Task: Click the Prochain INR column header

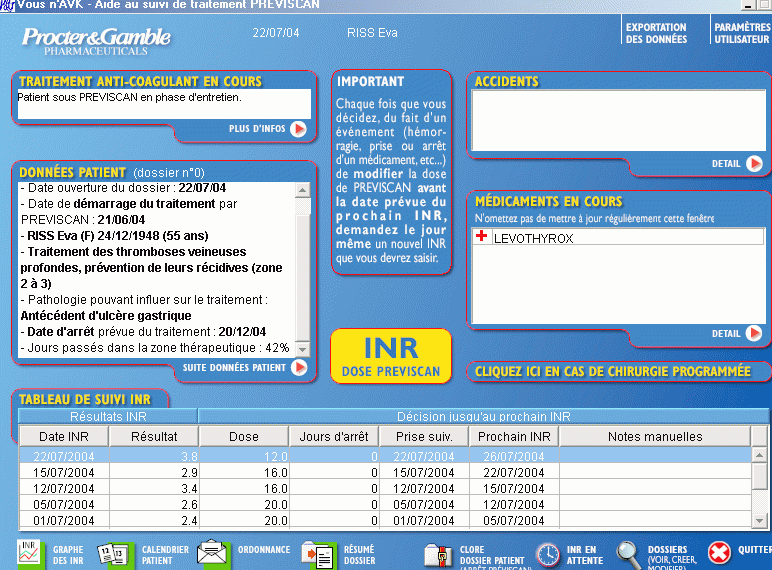Action: tap(514, 437)
